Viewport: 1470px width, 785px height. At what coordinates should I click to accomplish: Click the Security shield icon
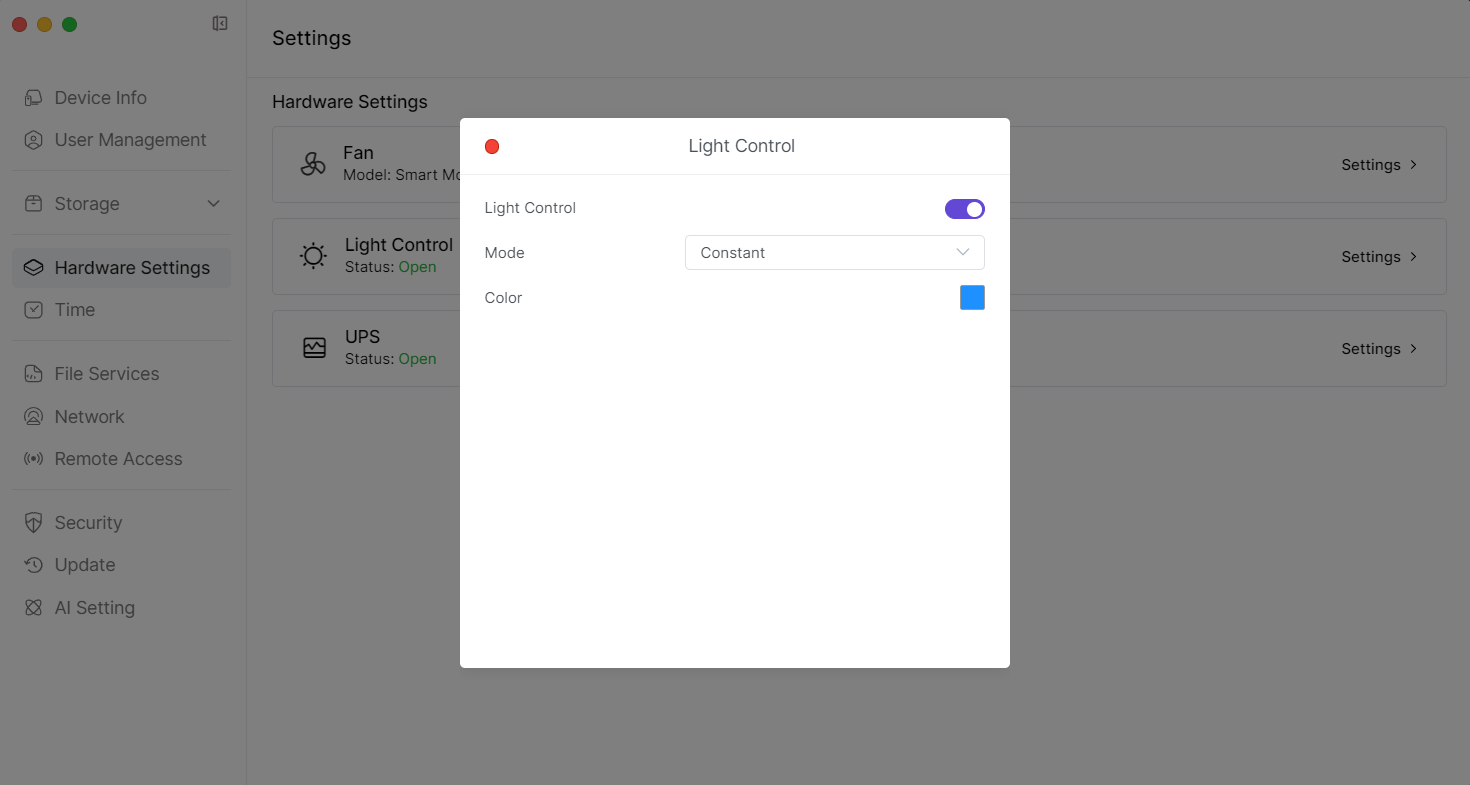34,523
